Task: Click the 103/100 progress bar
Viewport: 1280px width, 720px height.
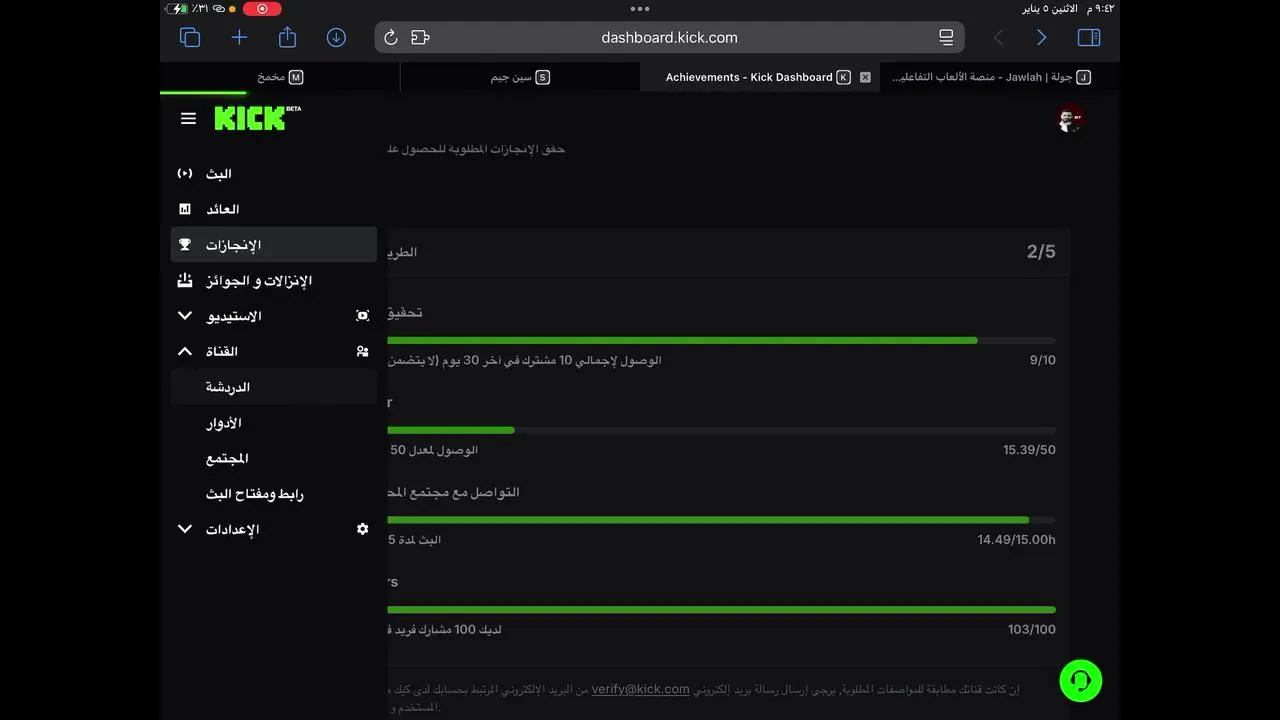Action: [721, 610]
